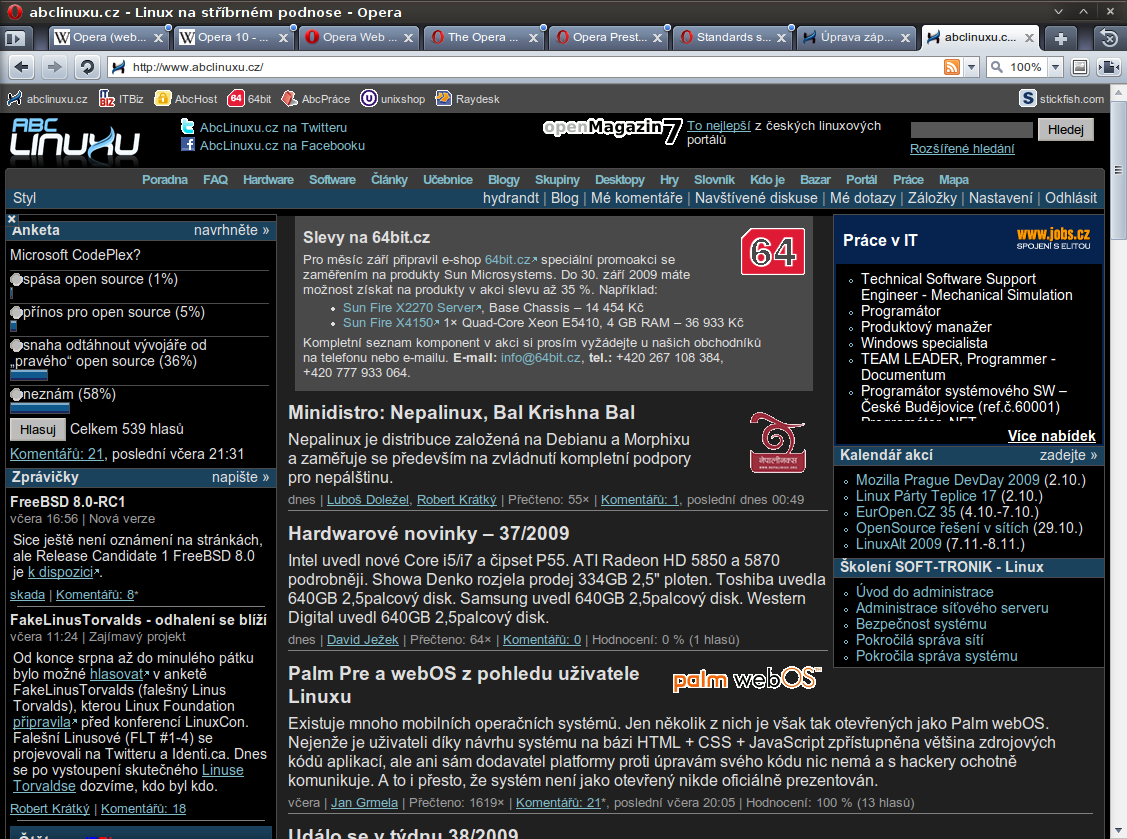Open AbcLinuxu.cz na Twitteru link
The image size is (1127, 839).
pos(273,127)
